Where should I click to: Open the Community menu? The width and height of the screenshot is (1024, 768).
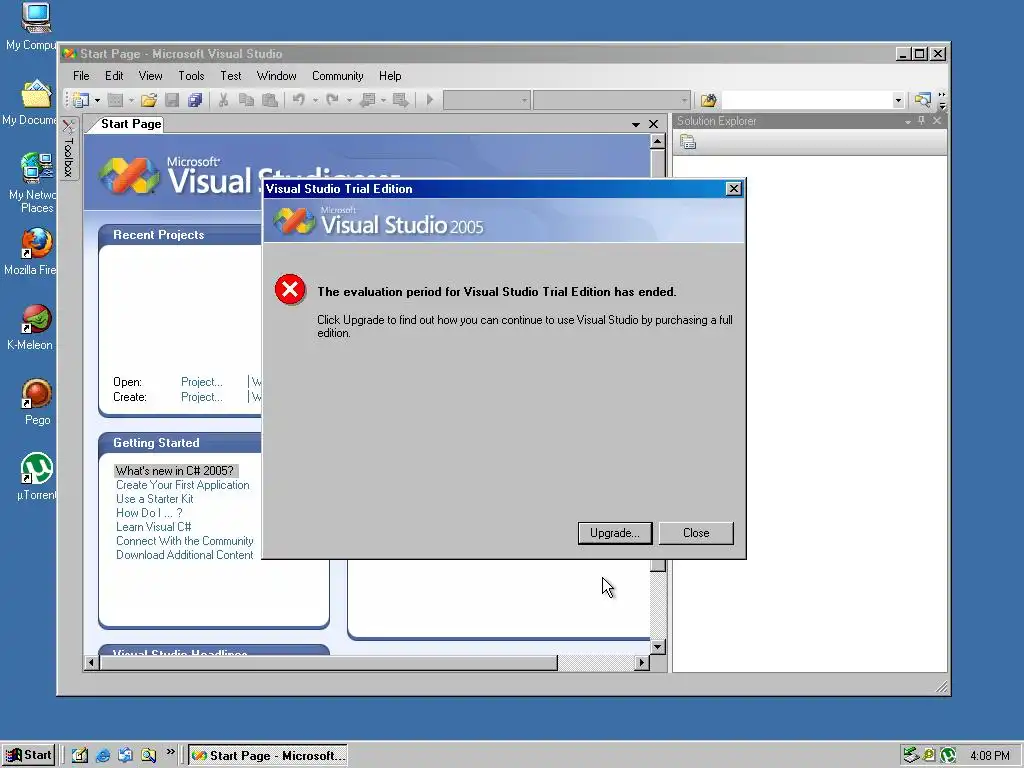[x=338, y=76]
